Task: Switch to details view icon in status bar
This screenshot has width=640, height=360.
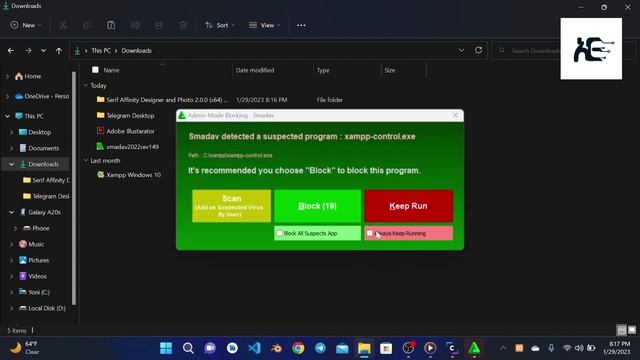Action: 622,329
